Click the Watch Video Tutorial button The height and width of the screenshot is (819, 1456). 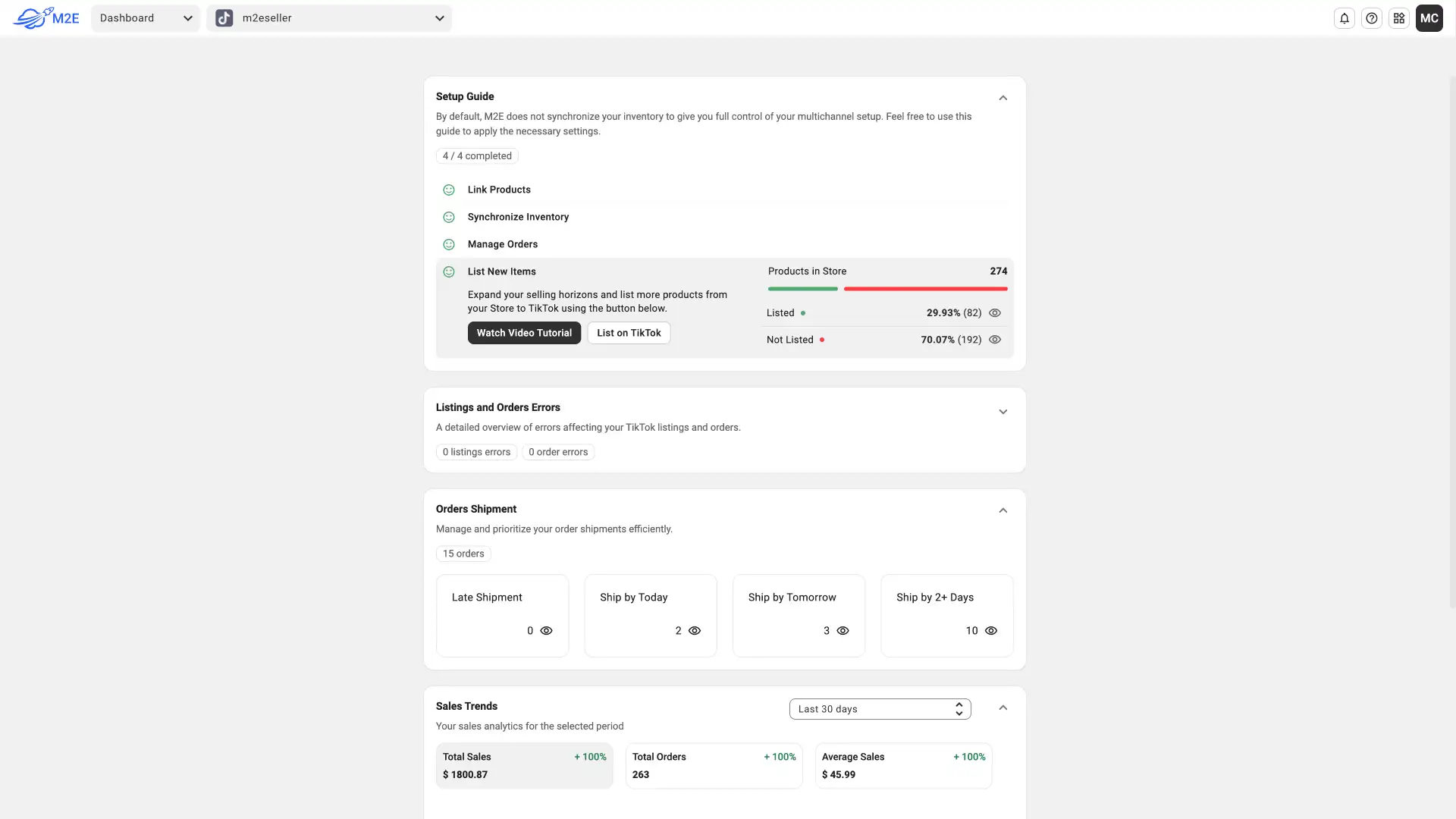tap(524, 333)
